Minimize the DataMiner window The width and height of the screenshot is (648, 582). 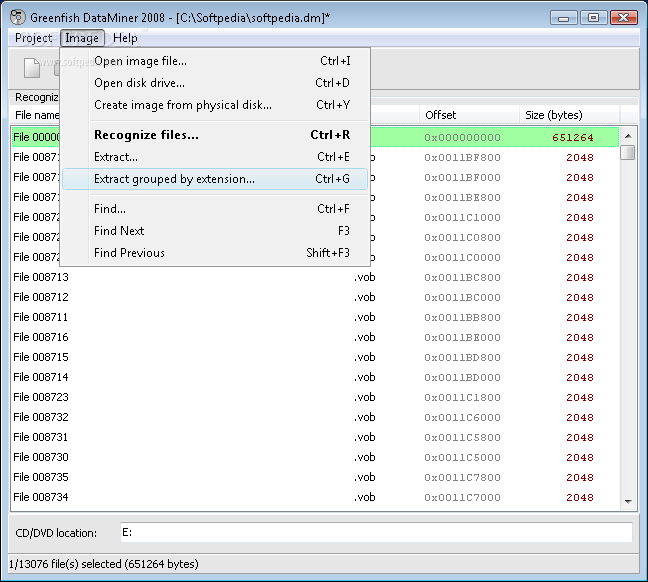tap(563, 18)
